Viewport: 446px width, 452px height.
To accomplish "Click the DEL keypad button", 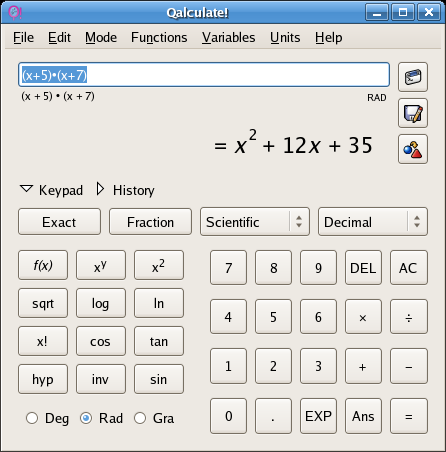I will tap(363, 268).
